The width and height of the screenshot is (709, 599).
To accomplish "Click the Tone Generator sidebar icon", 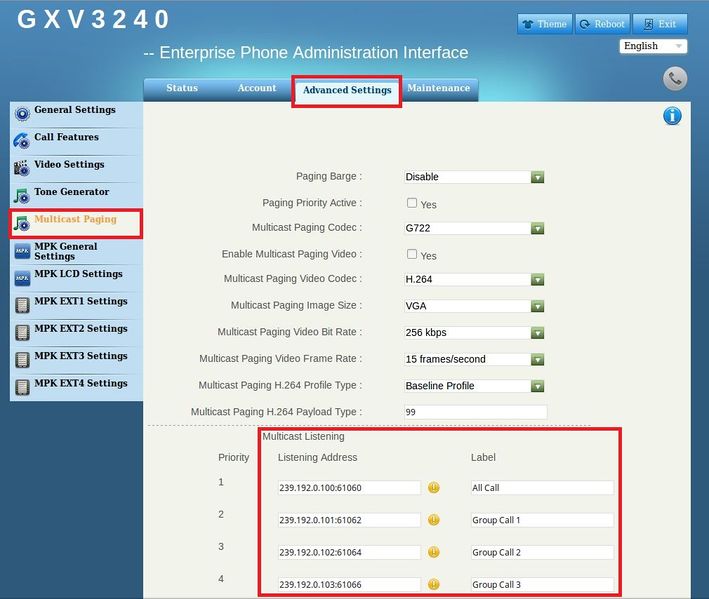I will (x=22, y=196).
